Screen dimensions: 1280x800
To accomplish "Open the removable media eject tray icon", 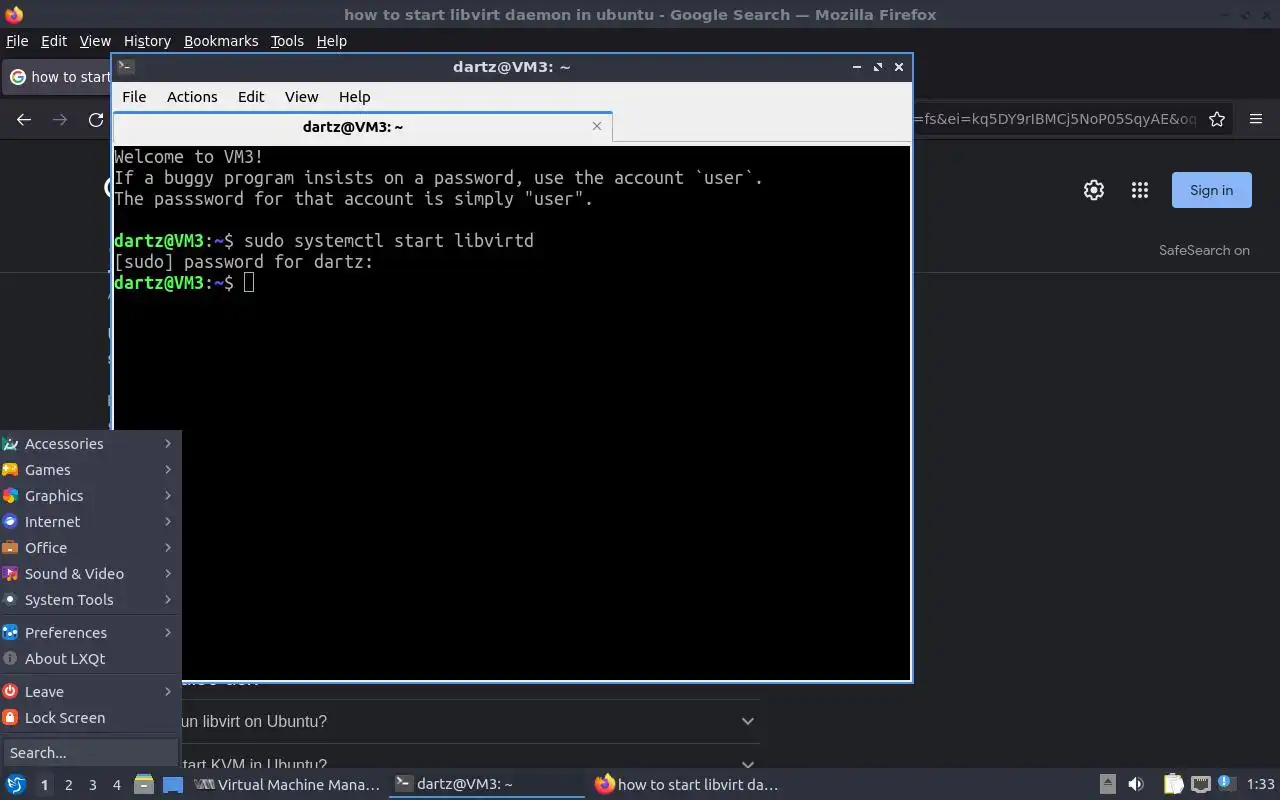I will click(1107, 785).
